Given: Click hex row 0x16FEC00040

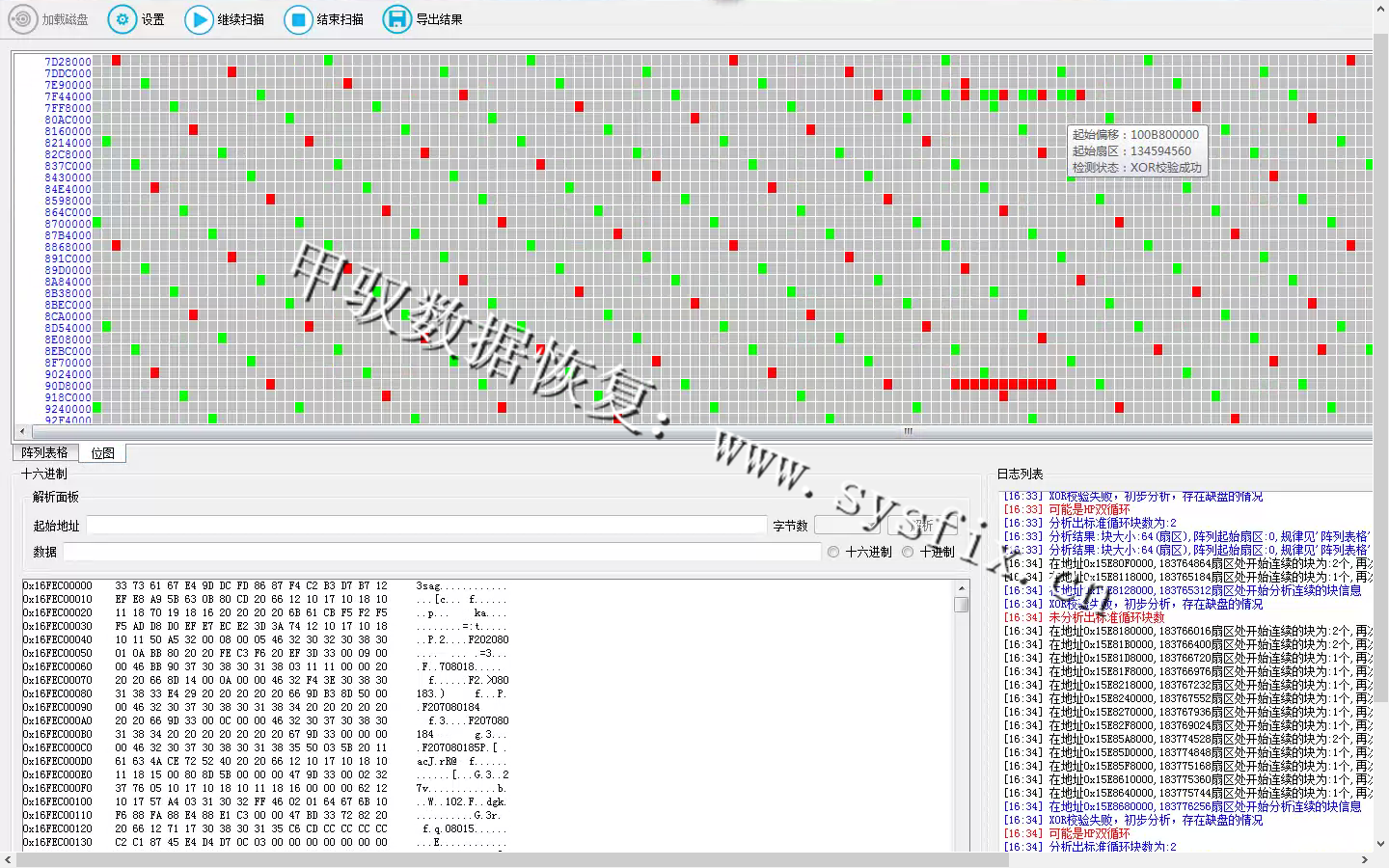Looking at the screenshot, I should [265, 639].
